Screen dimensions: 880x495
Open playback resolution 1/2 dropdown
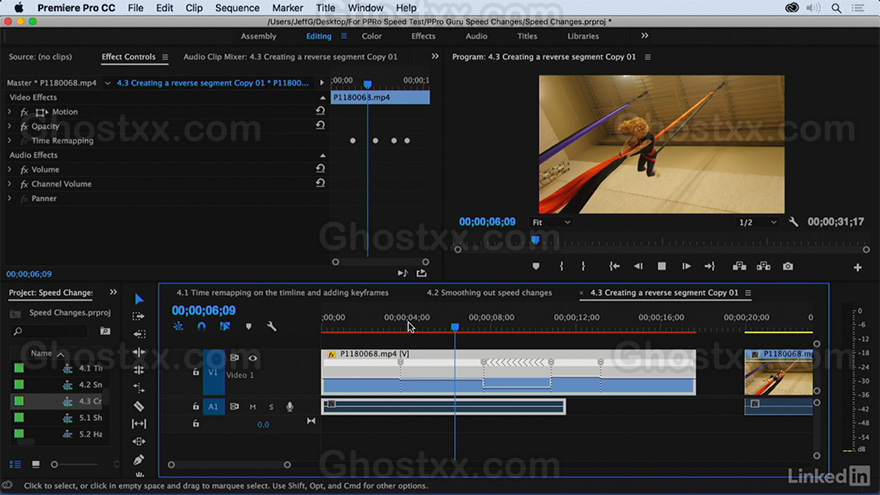coord(757,222)
